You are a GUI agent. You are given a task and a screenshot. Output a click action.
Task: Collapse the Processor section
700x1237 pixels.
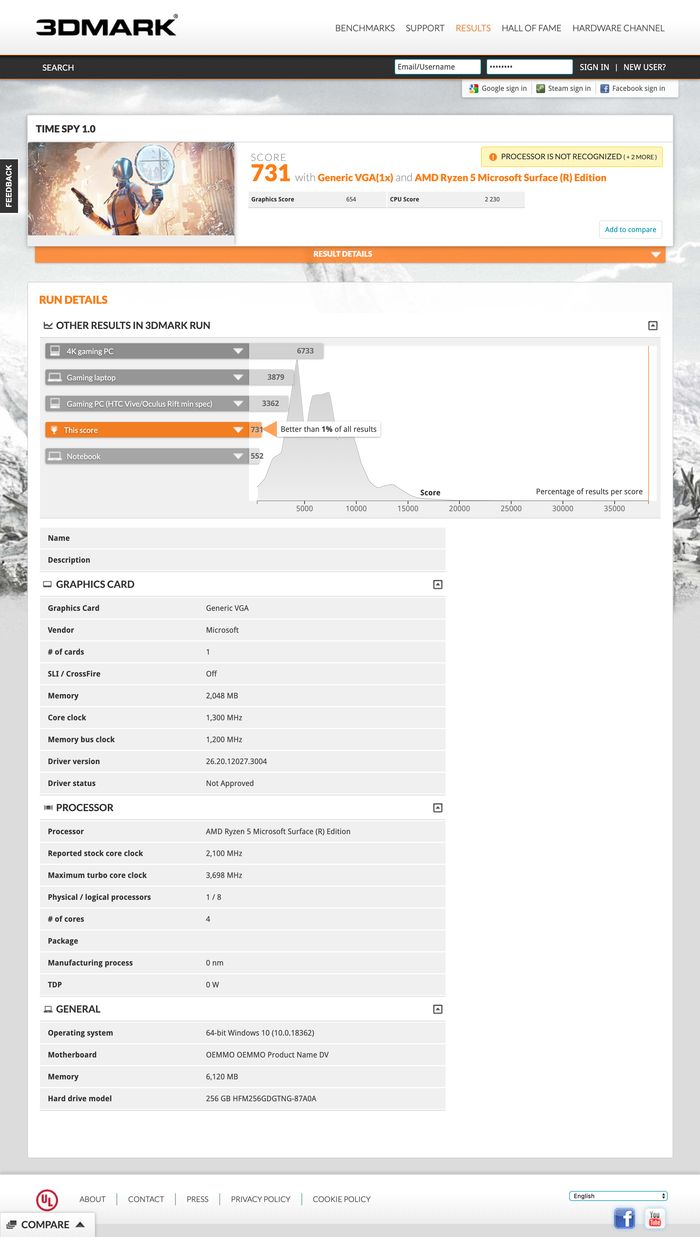[437, 808]
